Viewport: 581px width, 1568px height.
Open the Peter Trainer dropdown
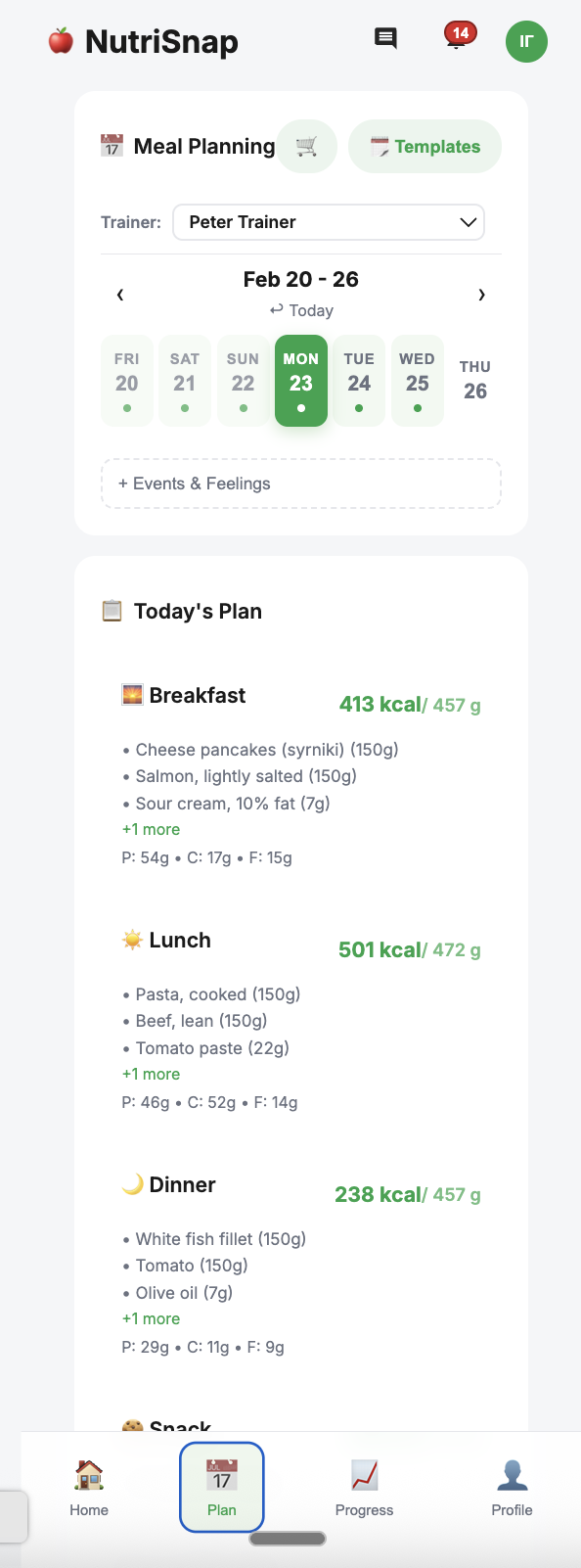(328, 222)
